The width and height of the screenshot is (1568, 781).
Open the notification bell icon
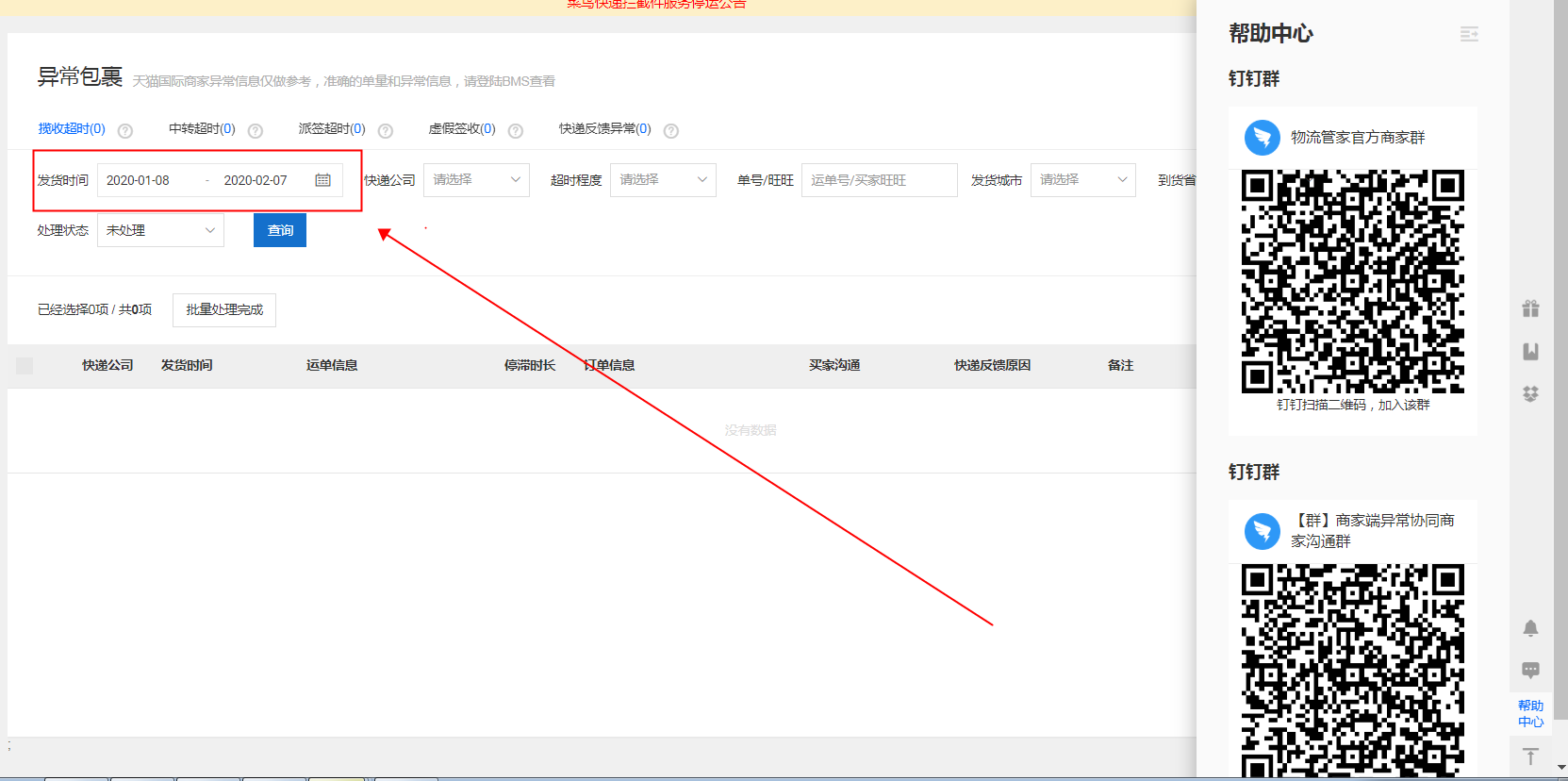(x=1530, y=628)
